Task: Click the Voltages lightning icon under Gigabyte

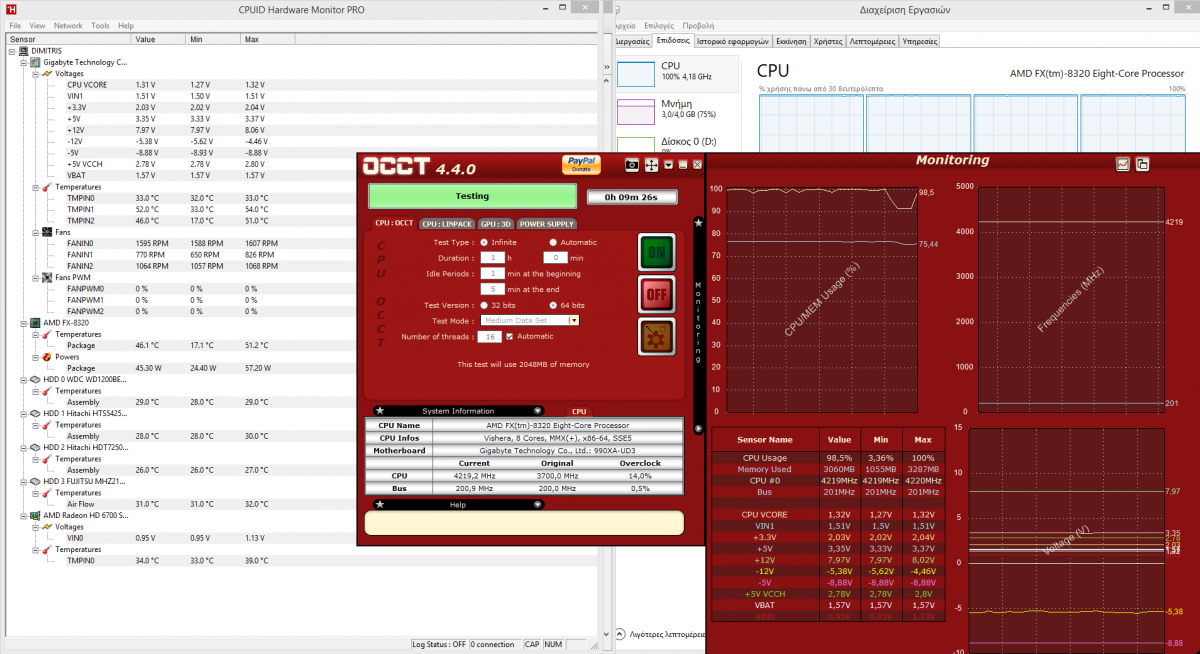Action: pyautogui.click(x=47, y=74)
